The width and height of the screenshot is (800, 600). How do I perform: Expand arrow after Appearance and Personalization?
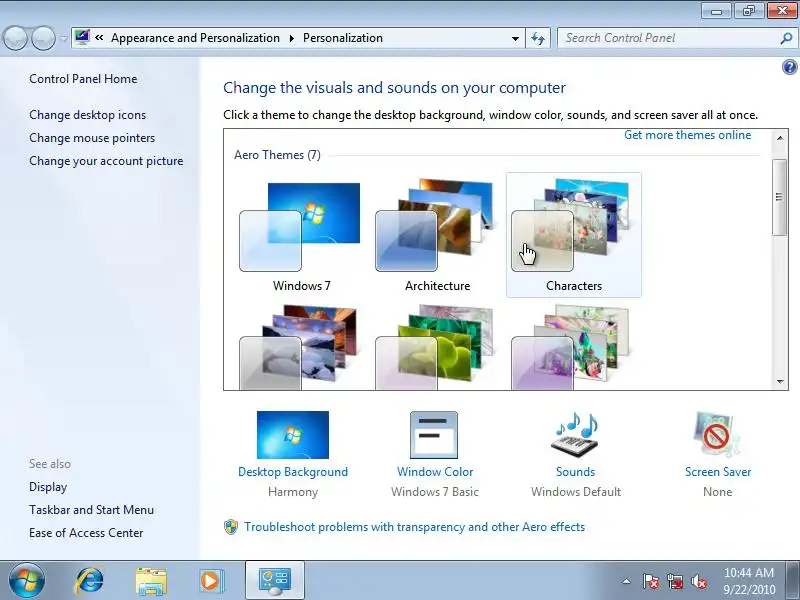pos(292,39)
